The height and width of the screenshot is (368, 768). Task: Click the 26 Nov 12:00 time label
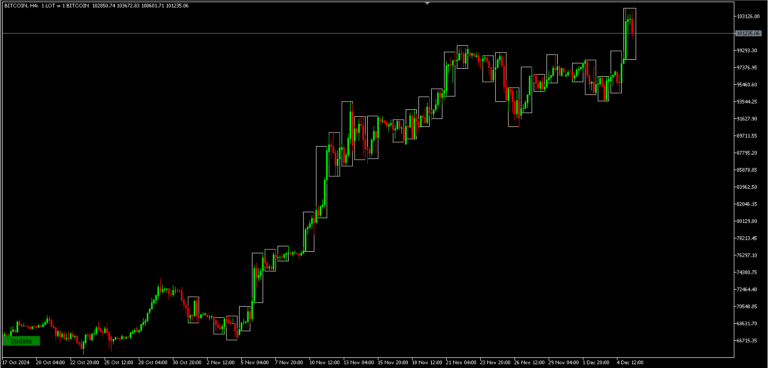point(528,363)
